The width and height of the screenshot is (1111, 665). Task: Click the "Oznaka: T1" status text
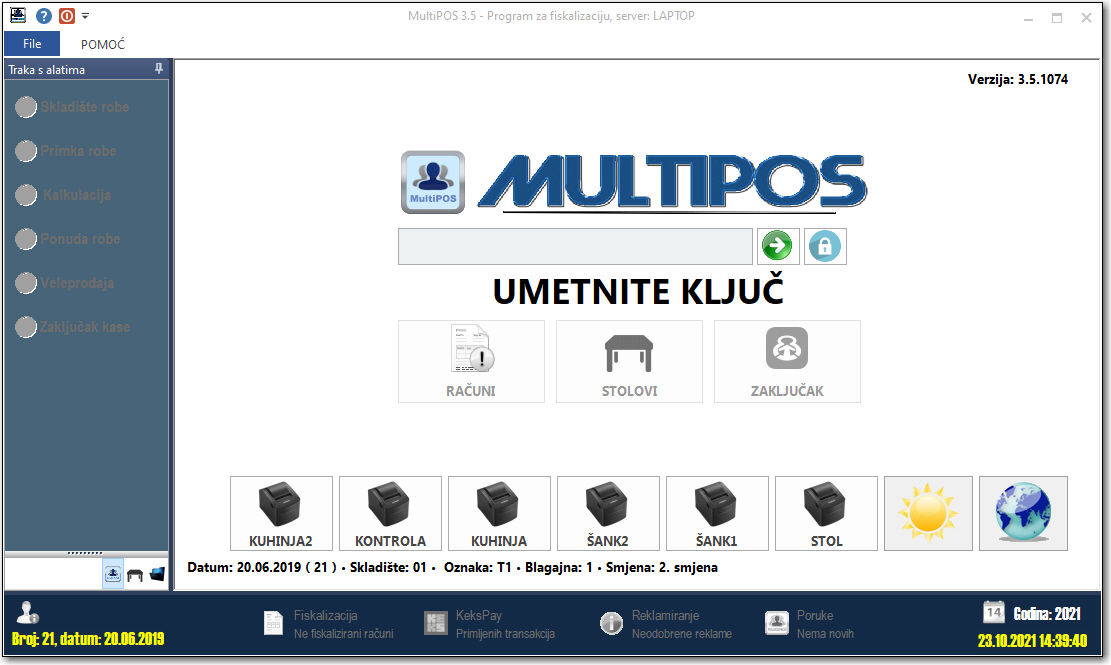click(x=478, y=567)
